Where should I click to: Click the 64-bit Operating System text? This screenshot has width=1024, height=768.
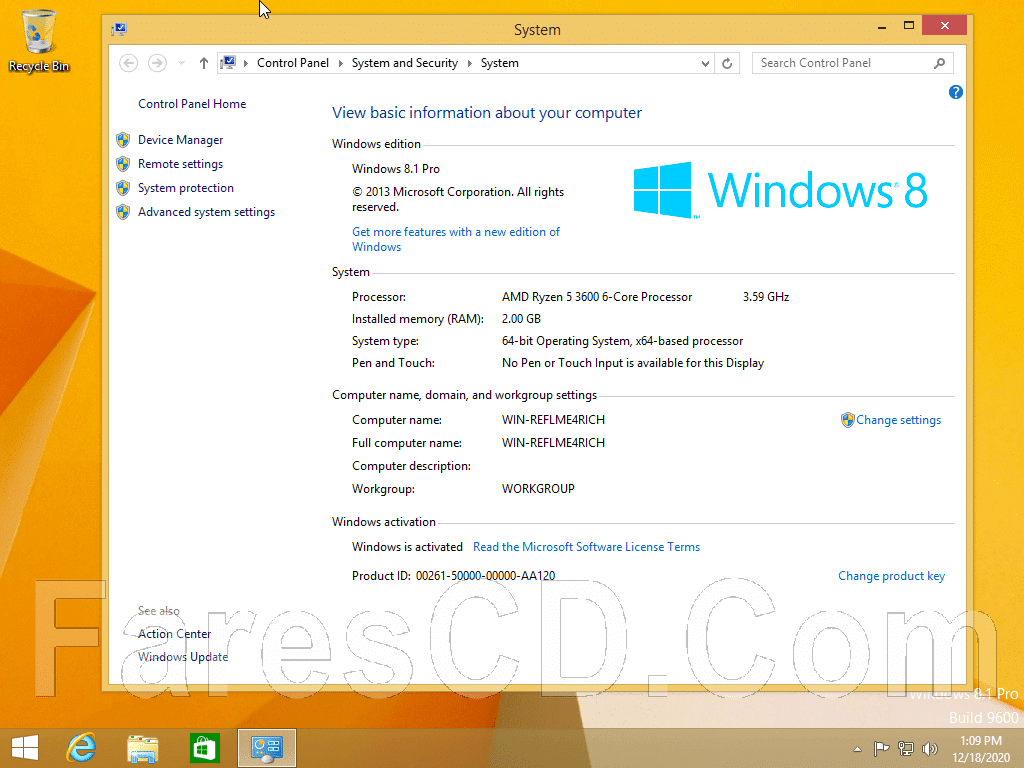[622, 341]
